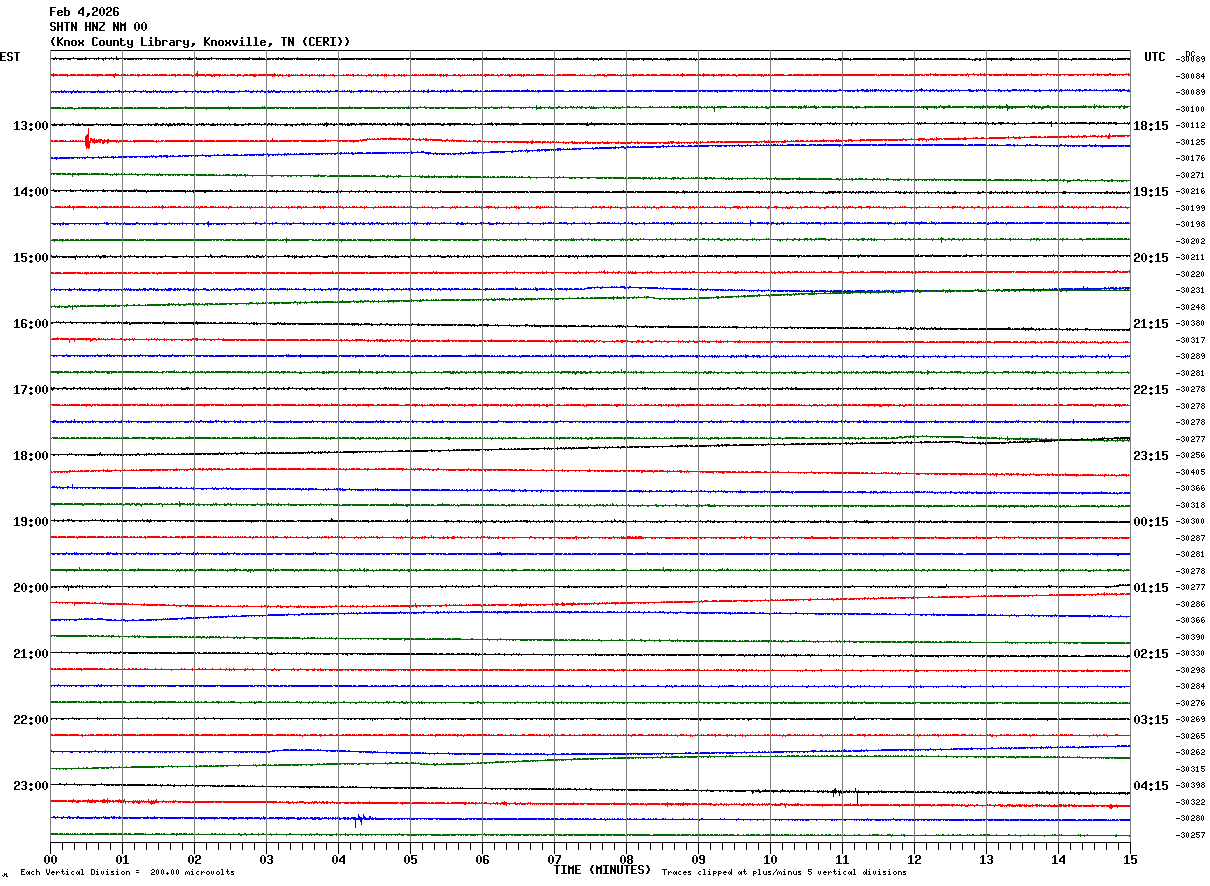Select the 14:00 EST time label
Screen dimensions: 1210x886
click(30, 192)
